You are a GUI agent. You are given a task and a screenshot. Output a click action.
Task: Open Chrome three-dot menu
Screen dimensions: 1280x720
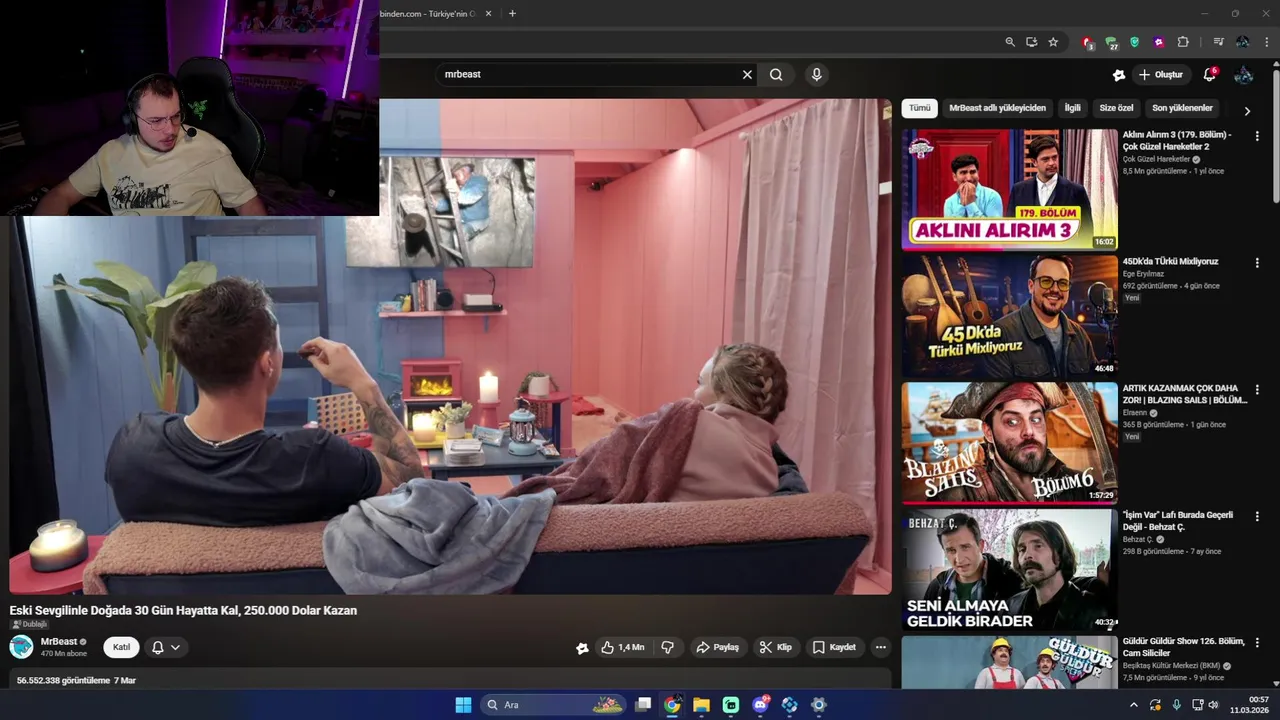(x=1267, y=42)
